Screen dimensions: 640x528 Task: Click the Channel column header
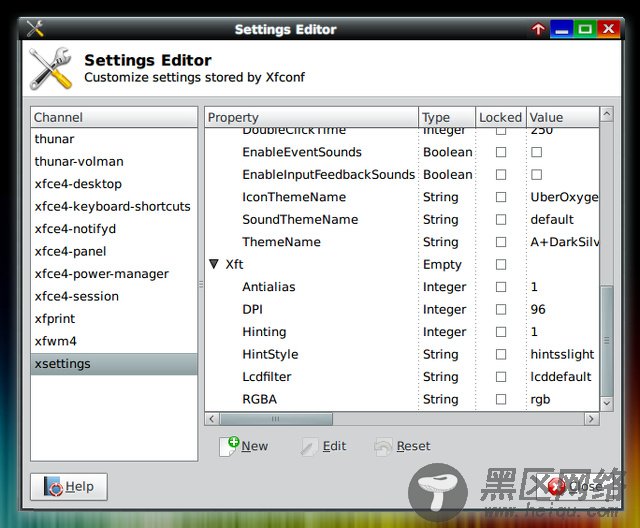[x=114, y=118]
